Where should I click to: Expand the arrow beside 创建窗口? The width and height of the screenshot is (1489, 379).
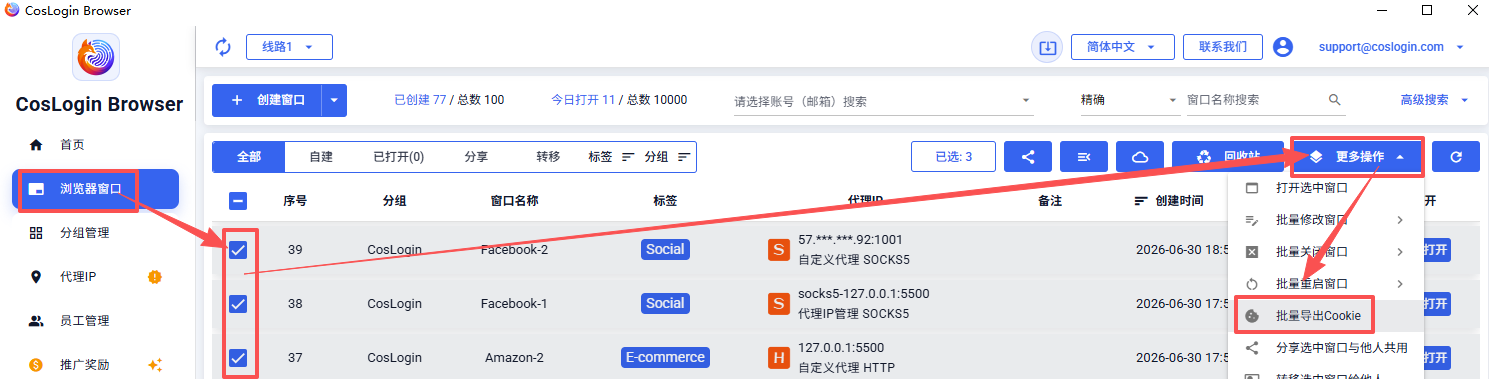point(335,100)
